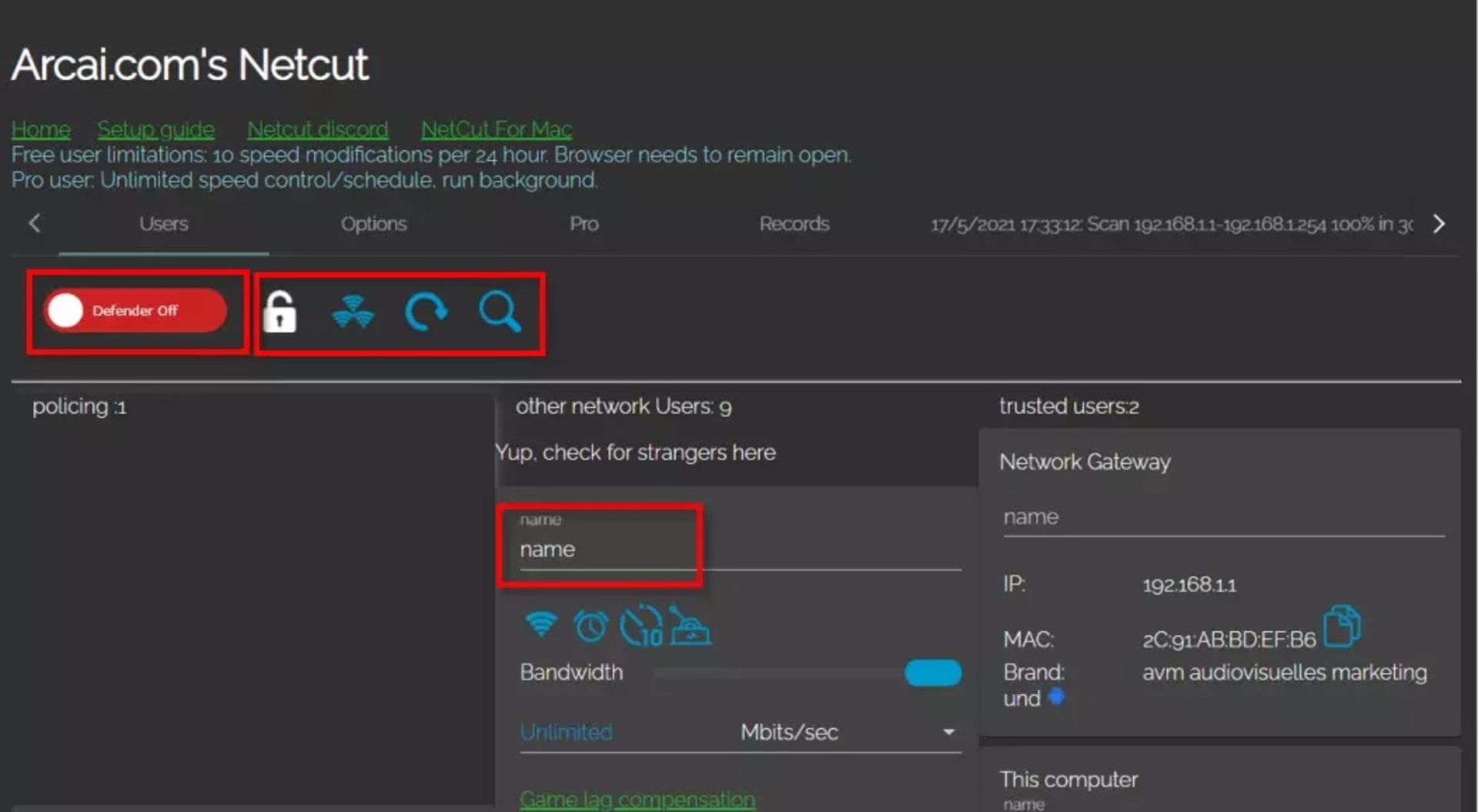Screen dimensions: 1478x812
Task: Select the MAC address 2C:91:AB:BD:EF:B6
Action: [1229, 640]
